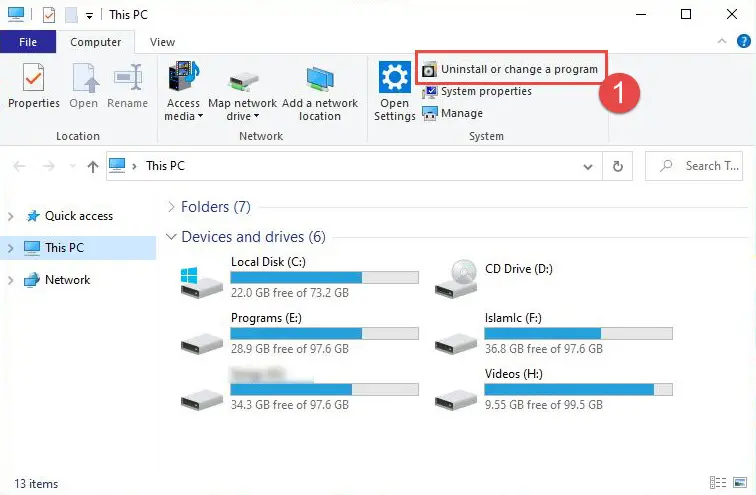Select the Islamic (F:) drive icon
This screenshot has height=495, width=756.
(456, 344)
